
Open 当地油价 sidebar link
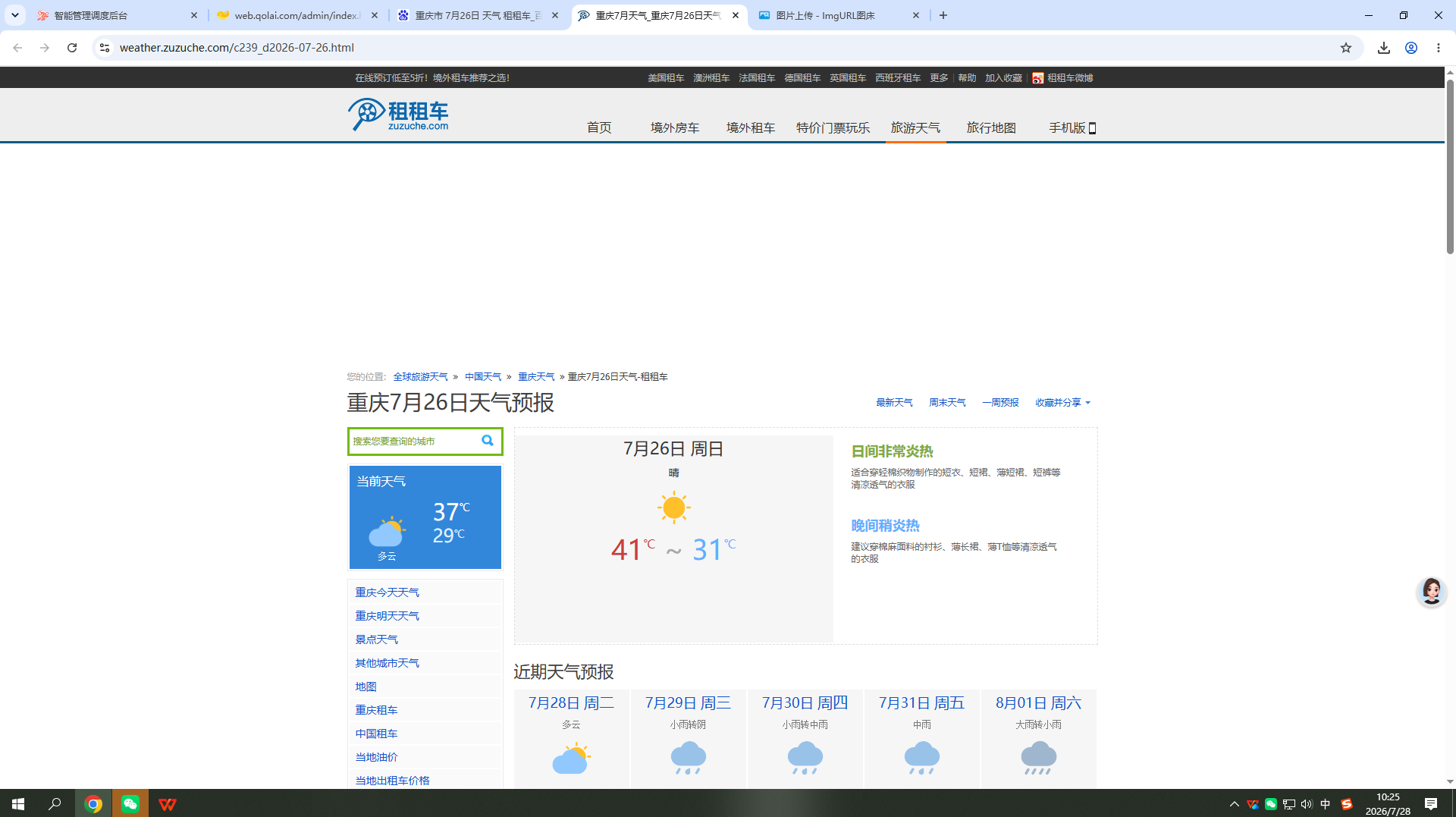pyautogui.click(x=376, y=757)
